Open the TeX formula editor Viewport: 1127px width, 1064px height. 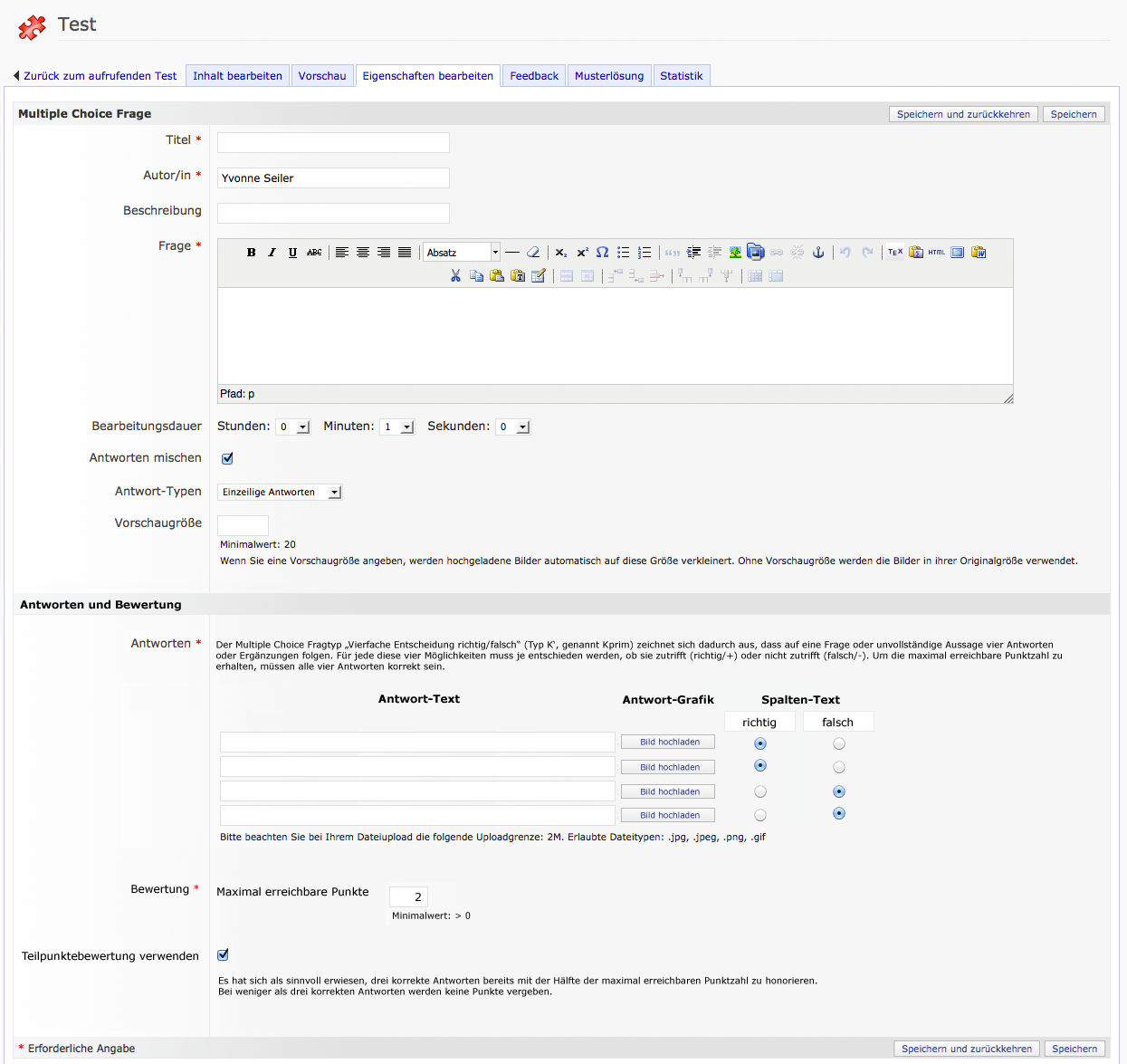tap(894, 253)
